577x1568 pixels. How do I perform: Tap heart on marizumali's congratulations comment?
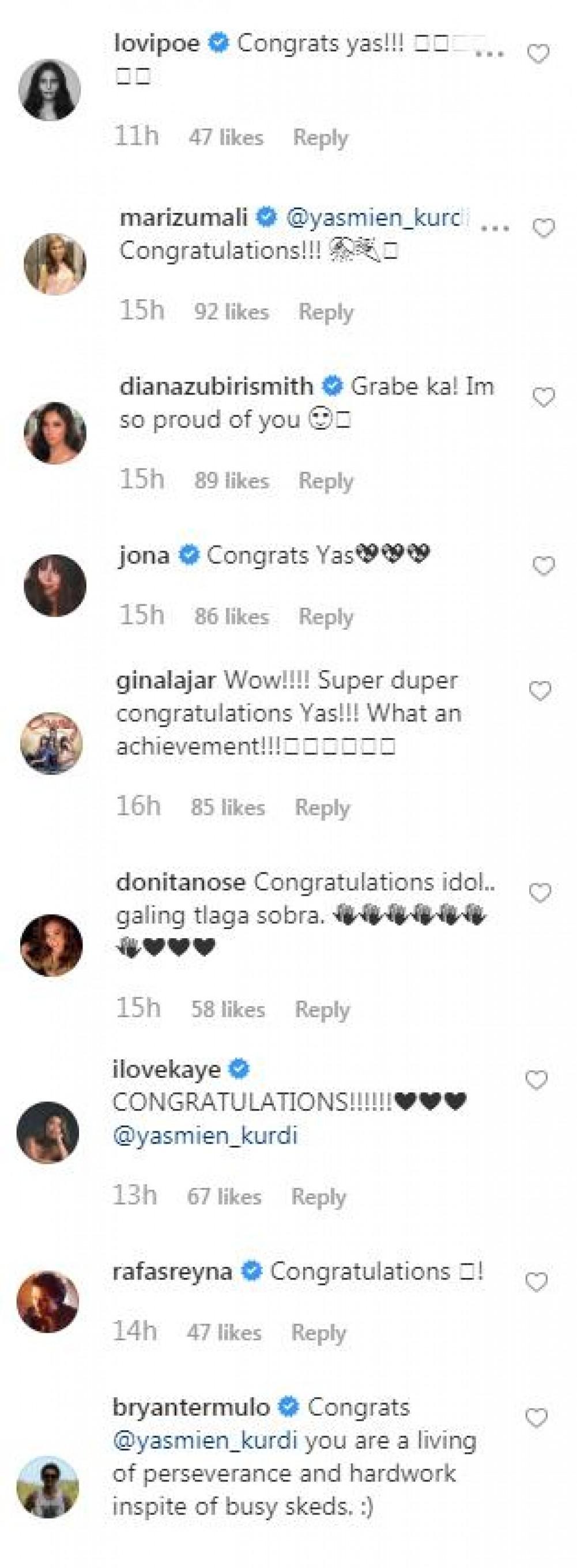point(544,228)
